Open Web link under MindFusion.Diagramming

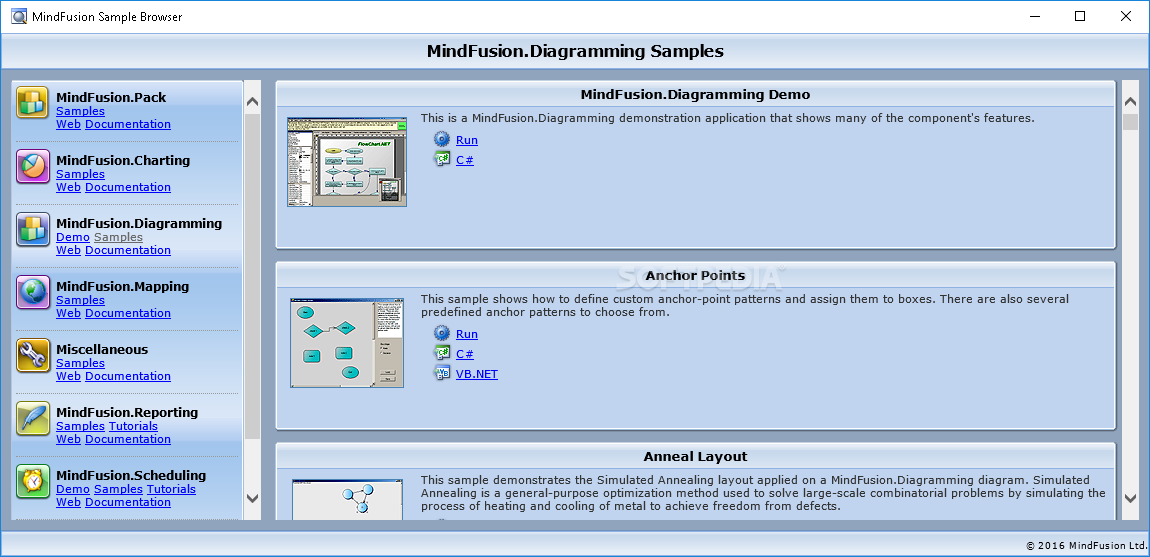coord(68,250)
